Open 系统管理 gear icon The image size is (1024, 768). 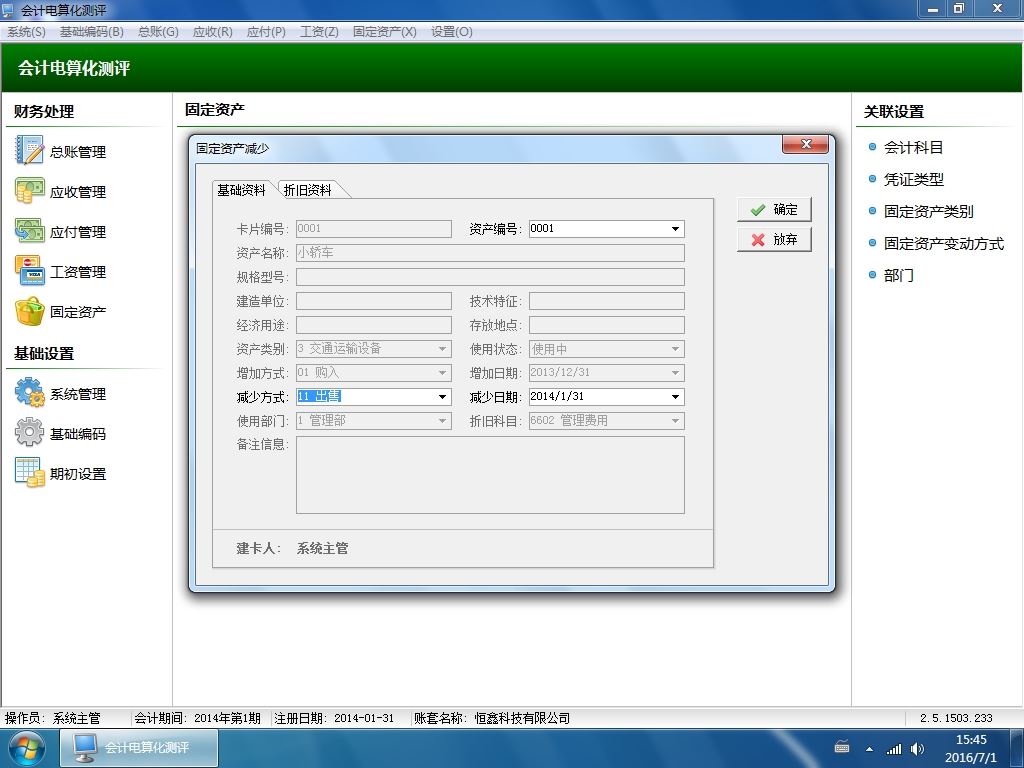coord(29,393)
